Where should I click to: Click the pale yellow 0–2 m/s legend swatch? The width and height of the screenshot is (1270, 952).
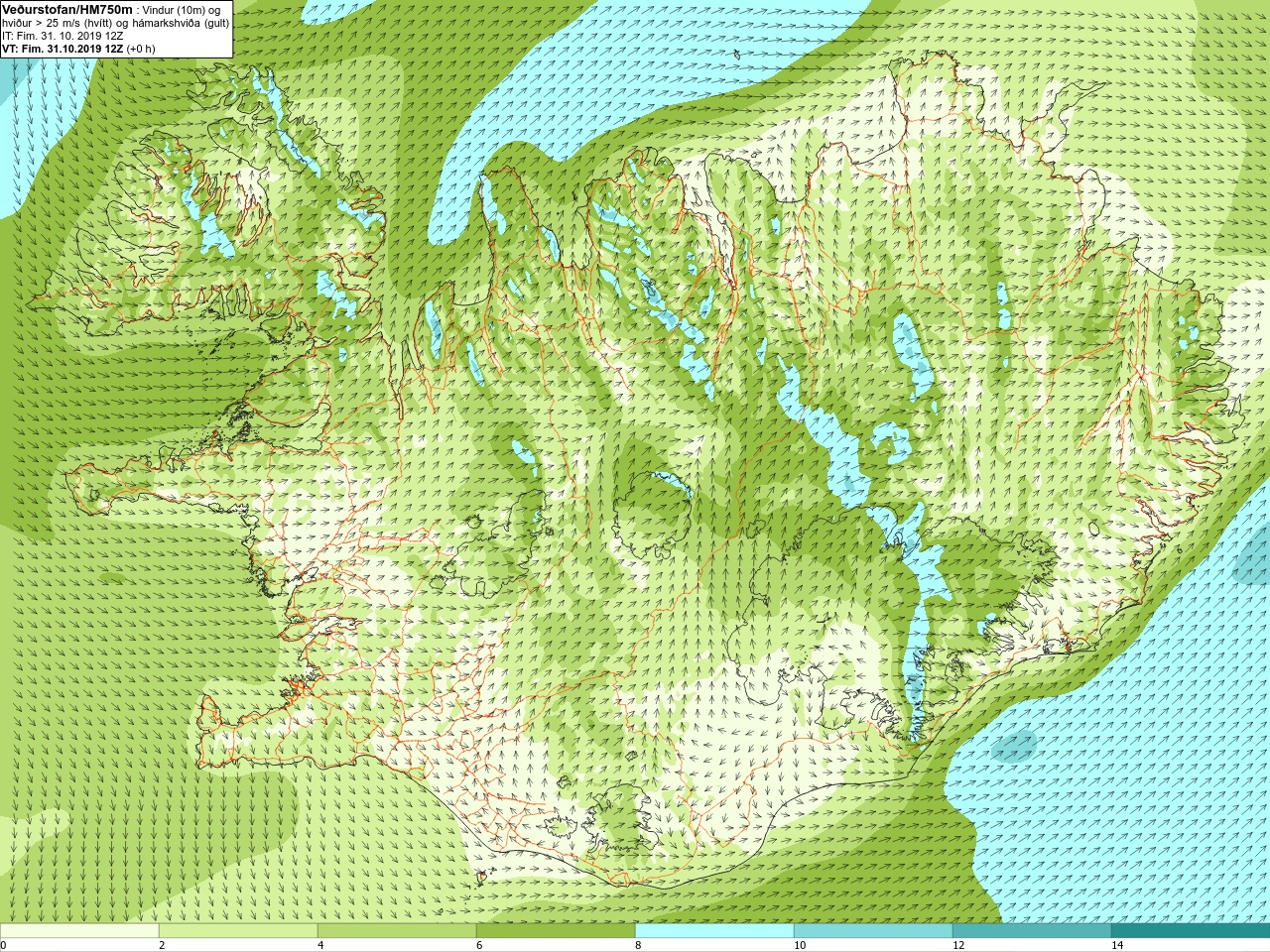coord(79,931)
